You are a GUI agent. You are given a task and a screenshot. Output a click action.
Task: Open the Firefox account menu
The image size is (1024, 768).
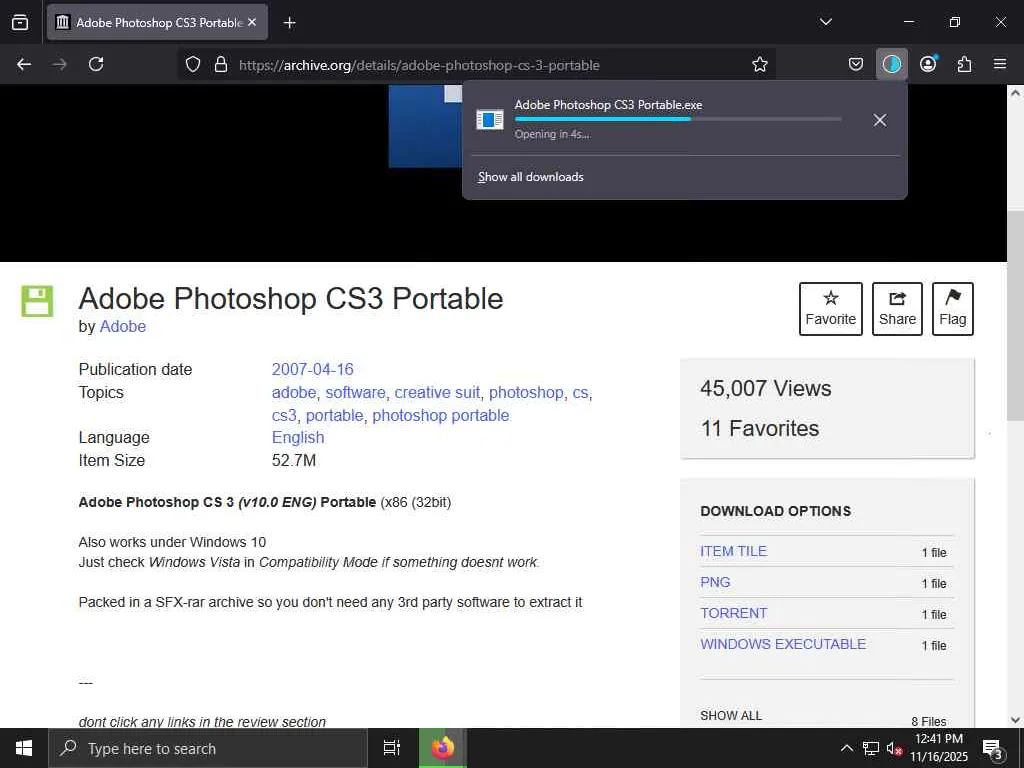[928, 64]
